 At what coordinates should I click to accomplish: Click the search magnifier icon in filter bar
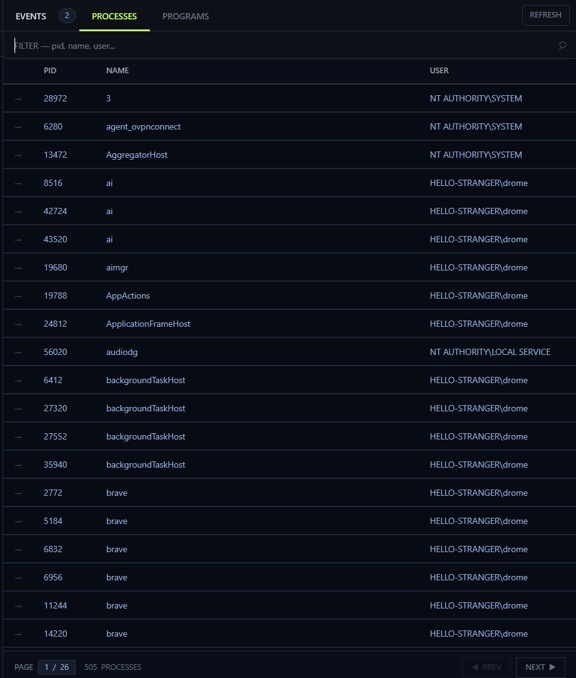coord(562,45)
